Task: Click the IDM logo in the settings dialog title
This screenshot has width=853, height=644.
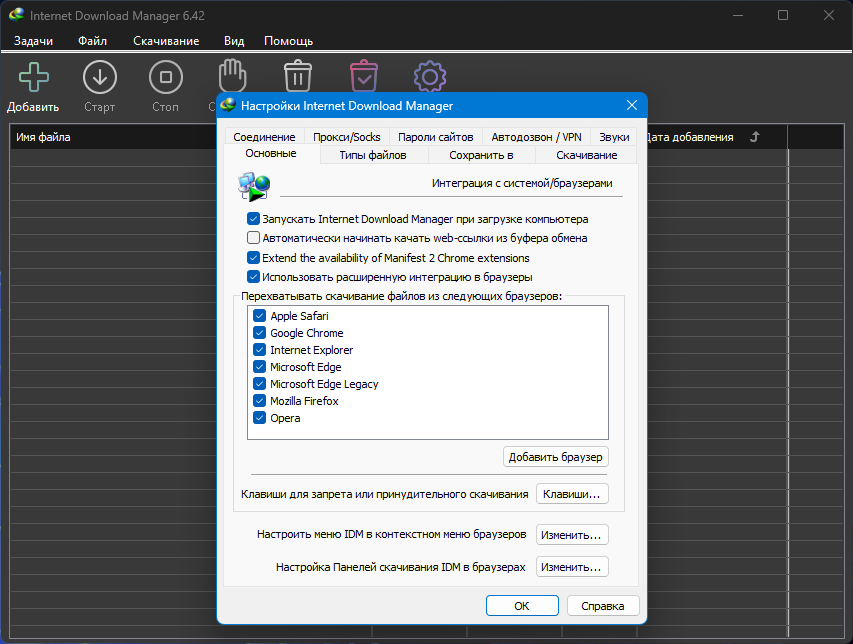Action: tap(228, 106)
